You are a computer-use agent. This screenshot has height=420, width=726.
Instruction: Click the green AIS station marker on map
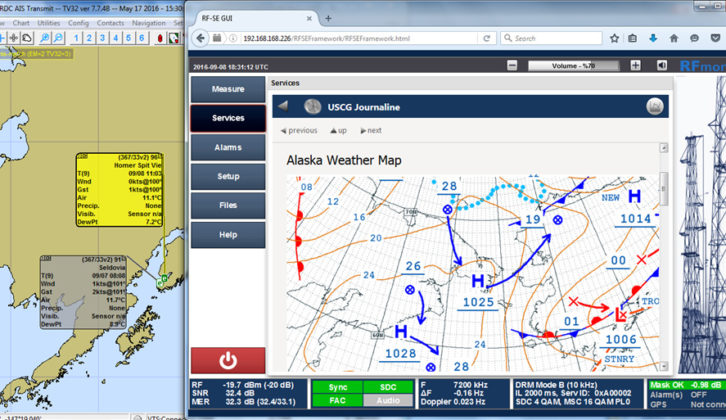(164, 279)
